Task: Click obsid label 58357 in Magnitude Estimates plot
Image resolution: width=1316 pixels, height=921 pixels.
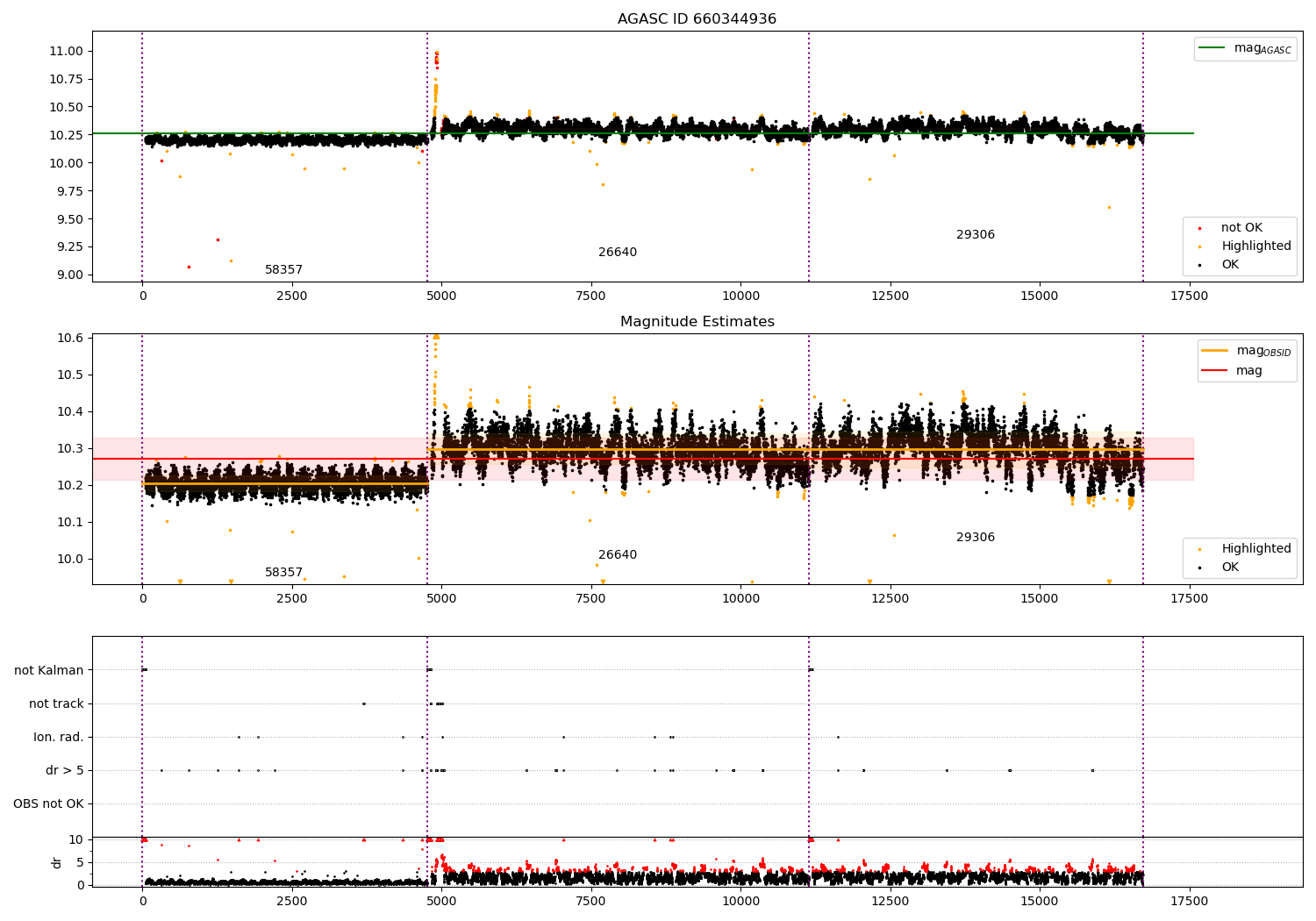Action: (x=283, y=572)
